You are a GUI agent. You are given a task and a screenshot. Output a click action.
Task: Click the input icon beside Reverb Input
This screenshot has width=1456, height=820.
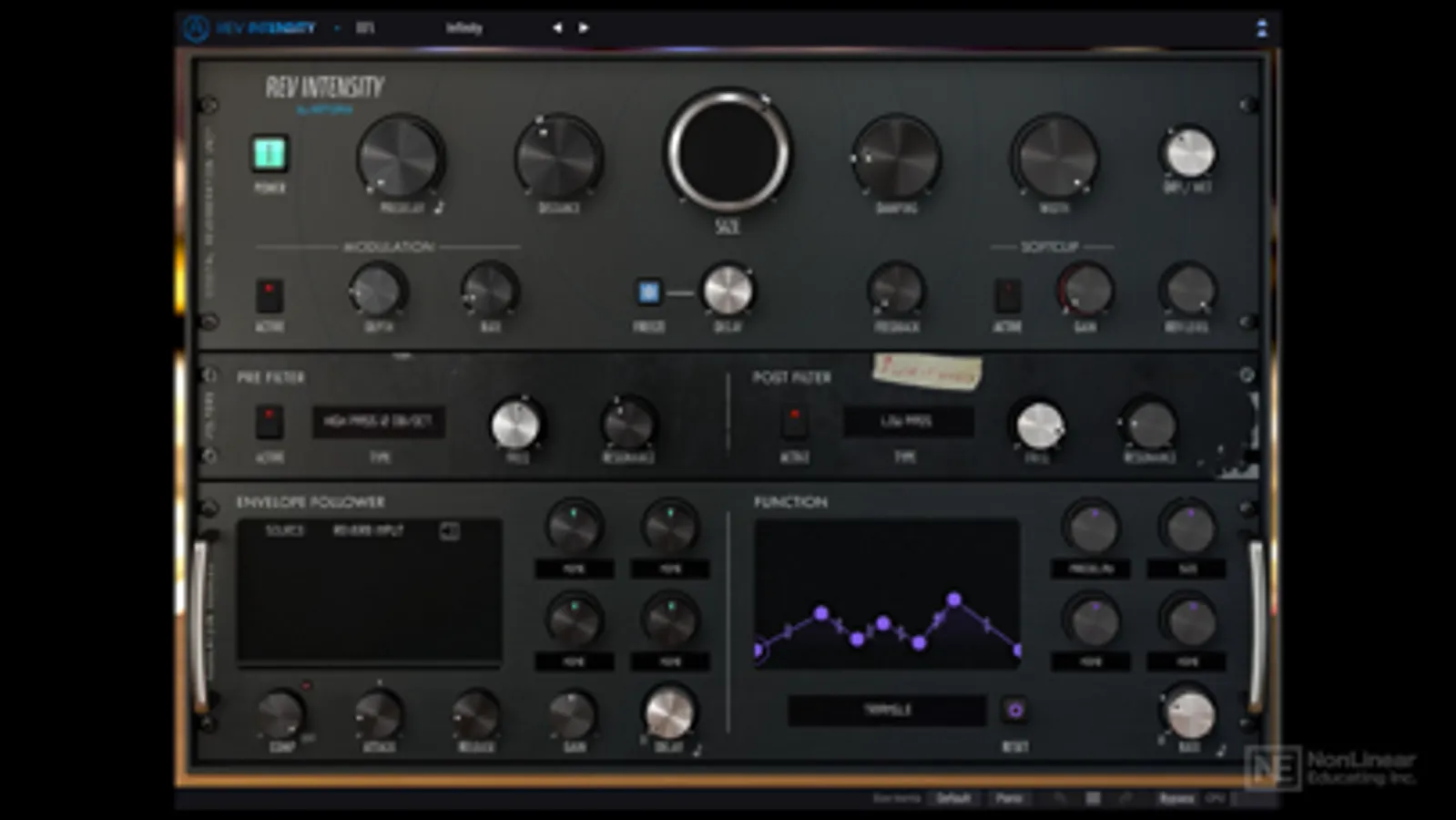tap(450, 530)
